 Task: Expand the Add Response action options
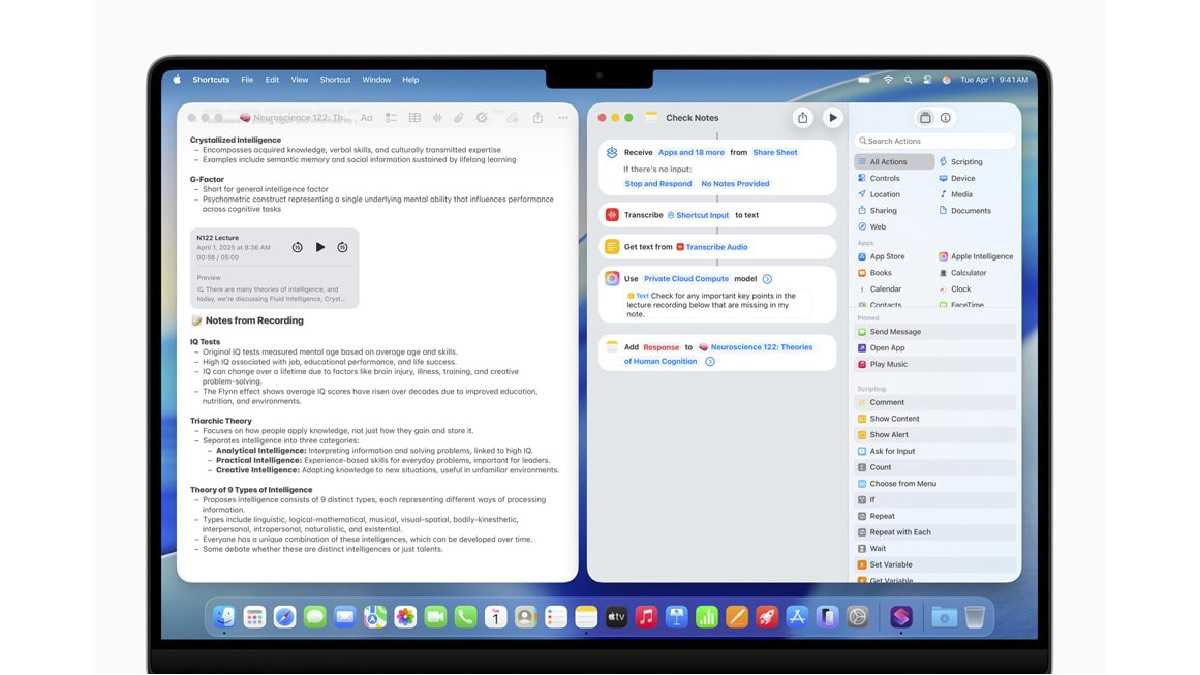[709, 362]
